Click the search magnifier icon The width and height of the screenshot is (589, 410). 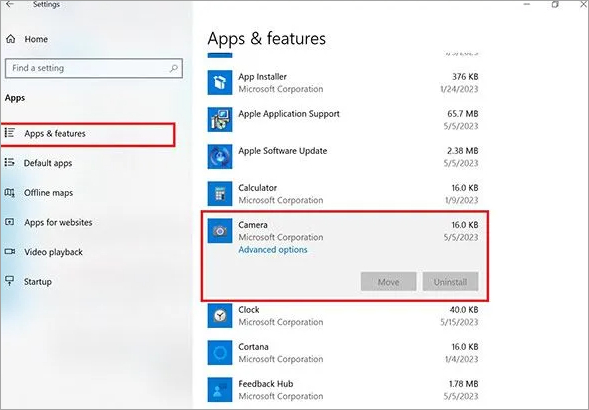[174, 68]
